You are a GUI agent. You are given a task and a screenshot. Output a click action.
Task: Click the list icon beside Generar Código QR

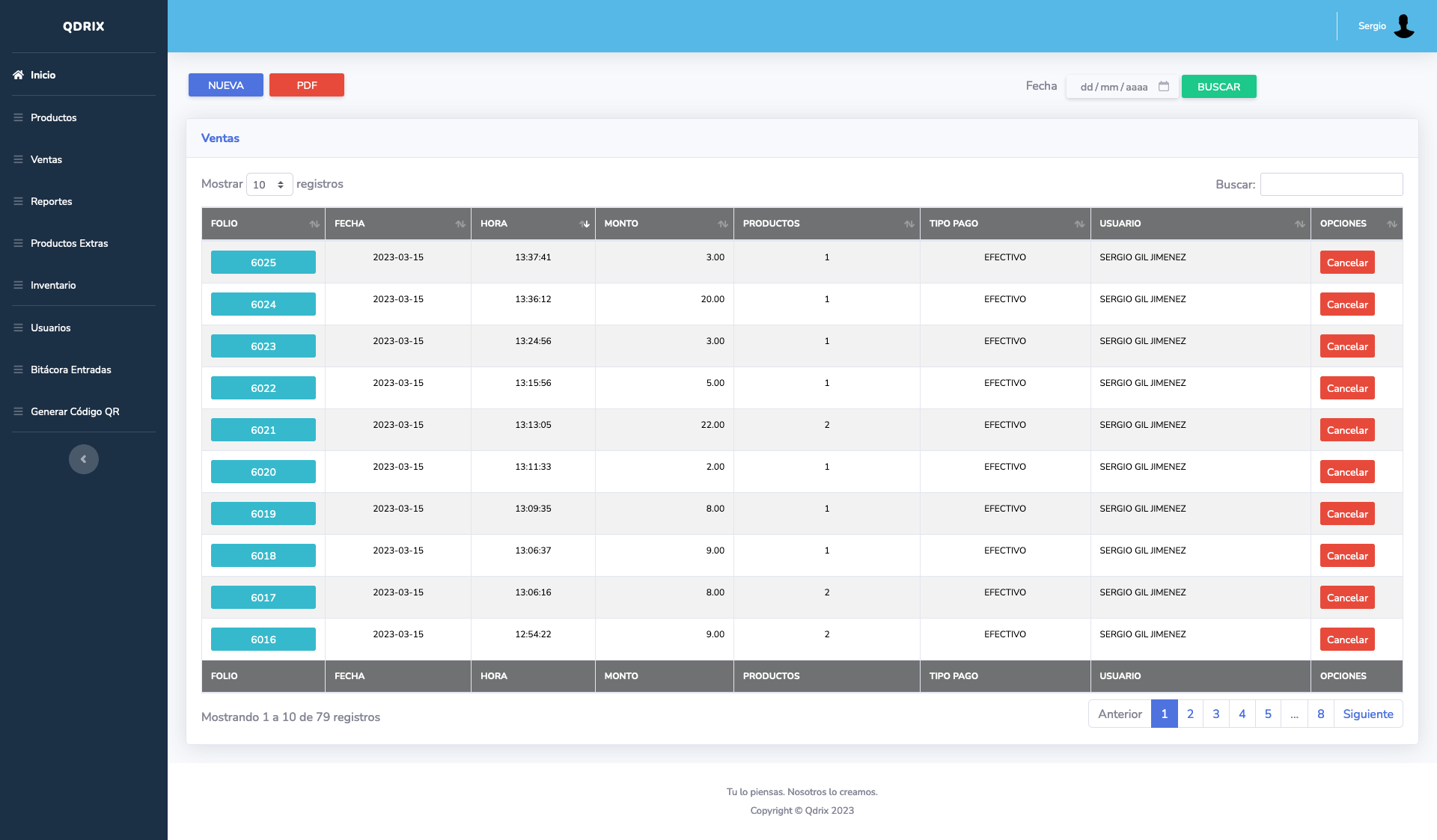pyautogui.click(x=18, y=411)
